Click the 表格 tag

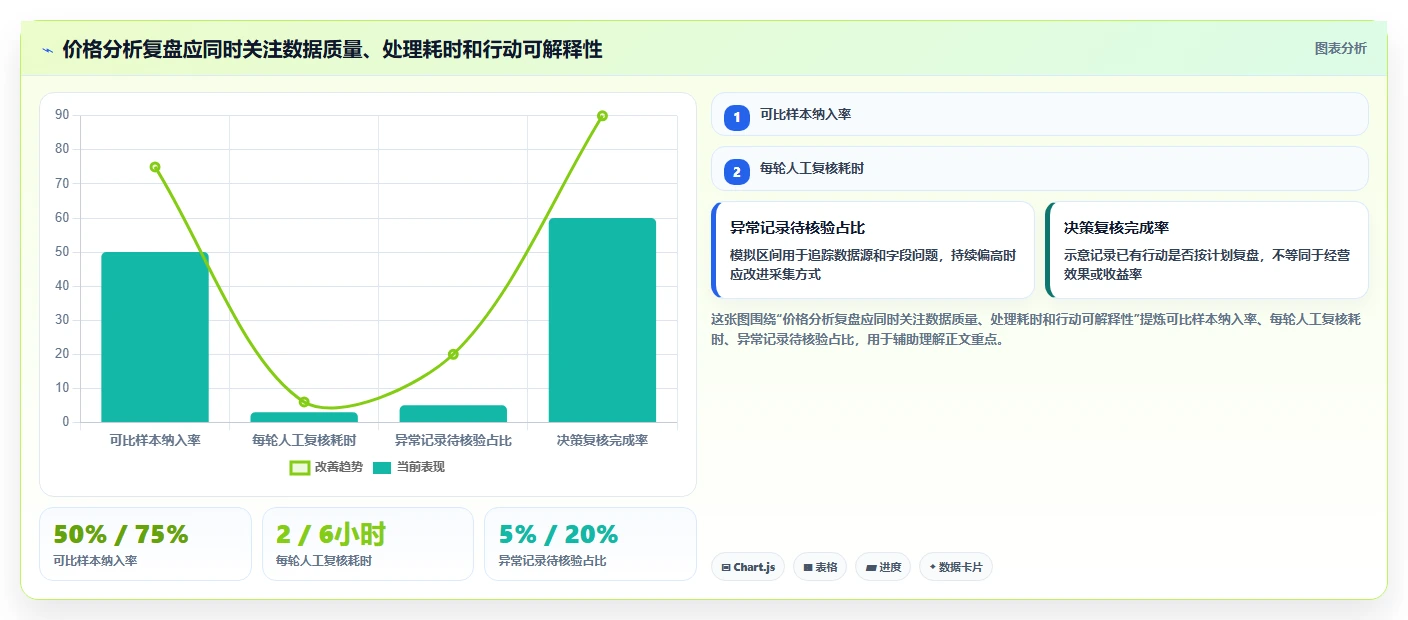point(820,567)
